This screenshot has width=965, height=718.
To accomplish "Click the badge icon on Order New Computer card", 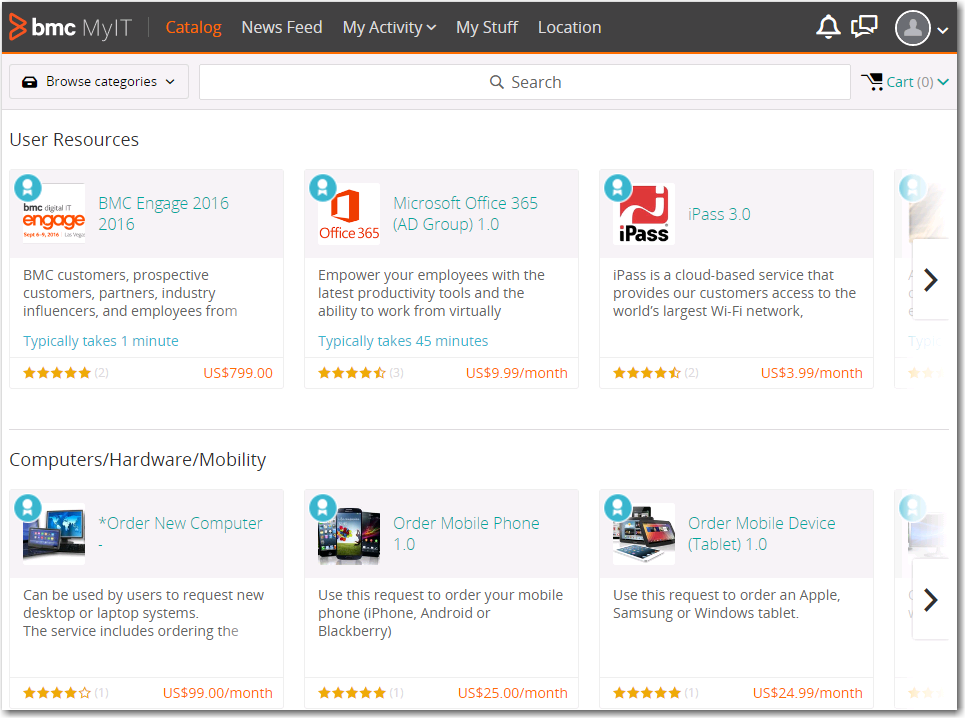I will pyautogui.click(x=28, y=507).
